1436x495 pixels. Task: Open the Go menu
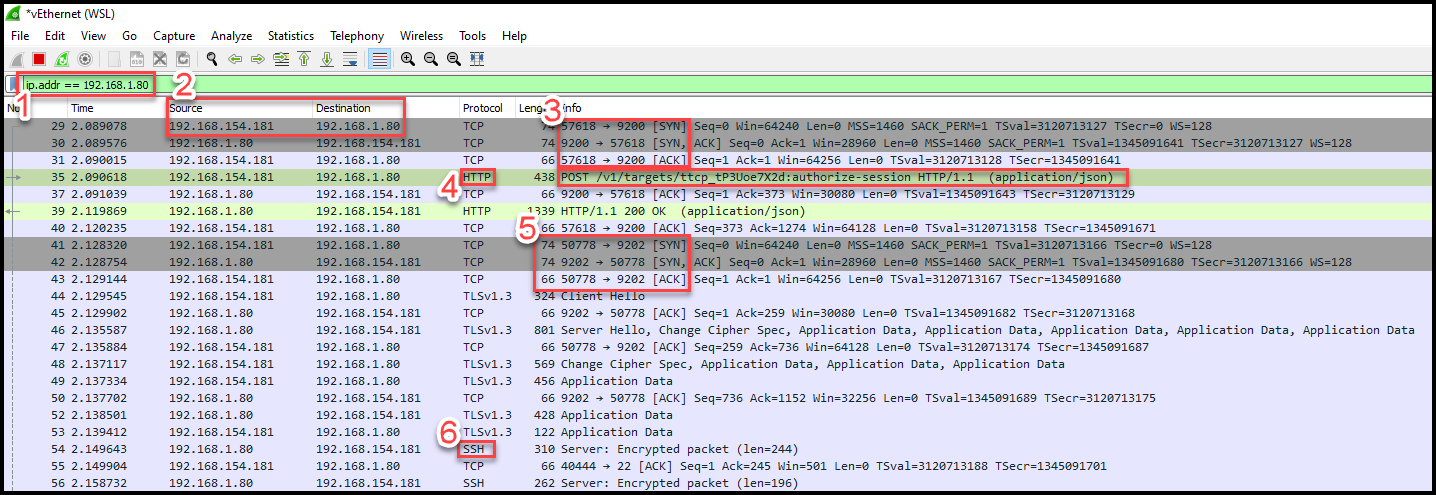pyautogui.click(x=130, y=36)
